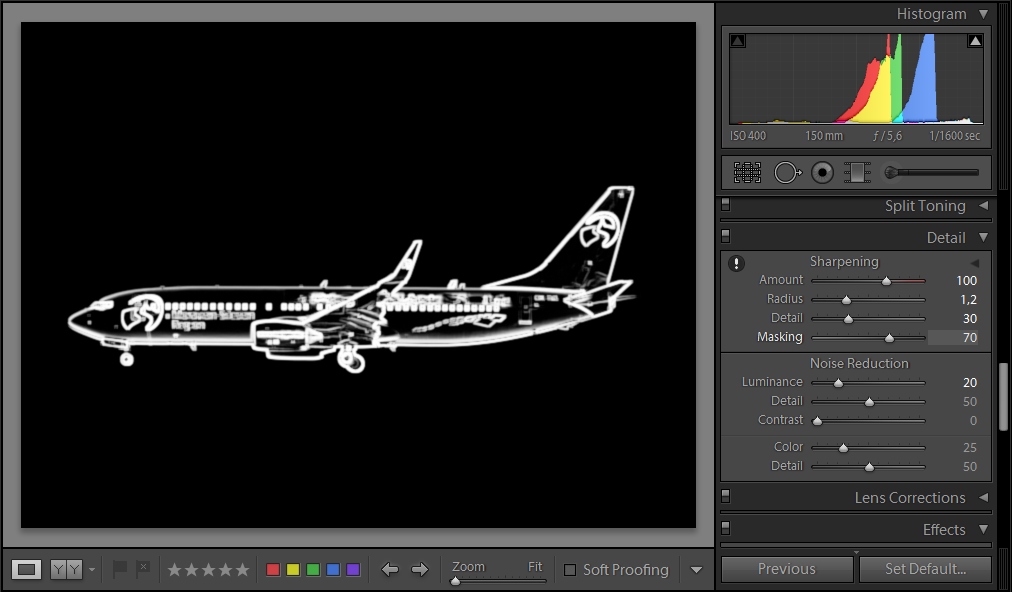Toggle the Split Toning panel switch
1012x592 pixels.
click(726, 205)
